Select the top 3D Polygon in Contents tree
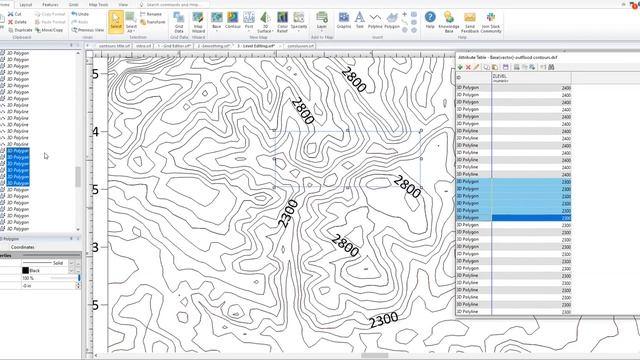The width and height of the screenshot is (640, 360). click(18, 53)
